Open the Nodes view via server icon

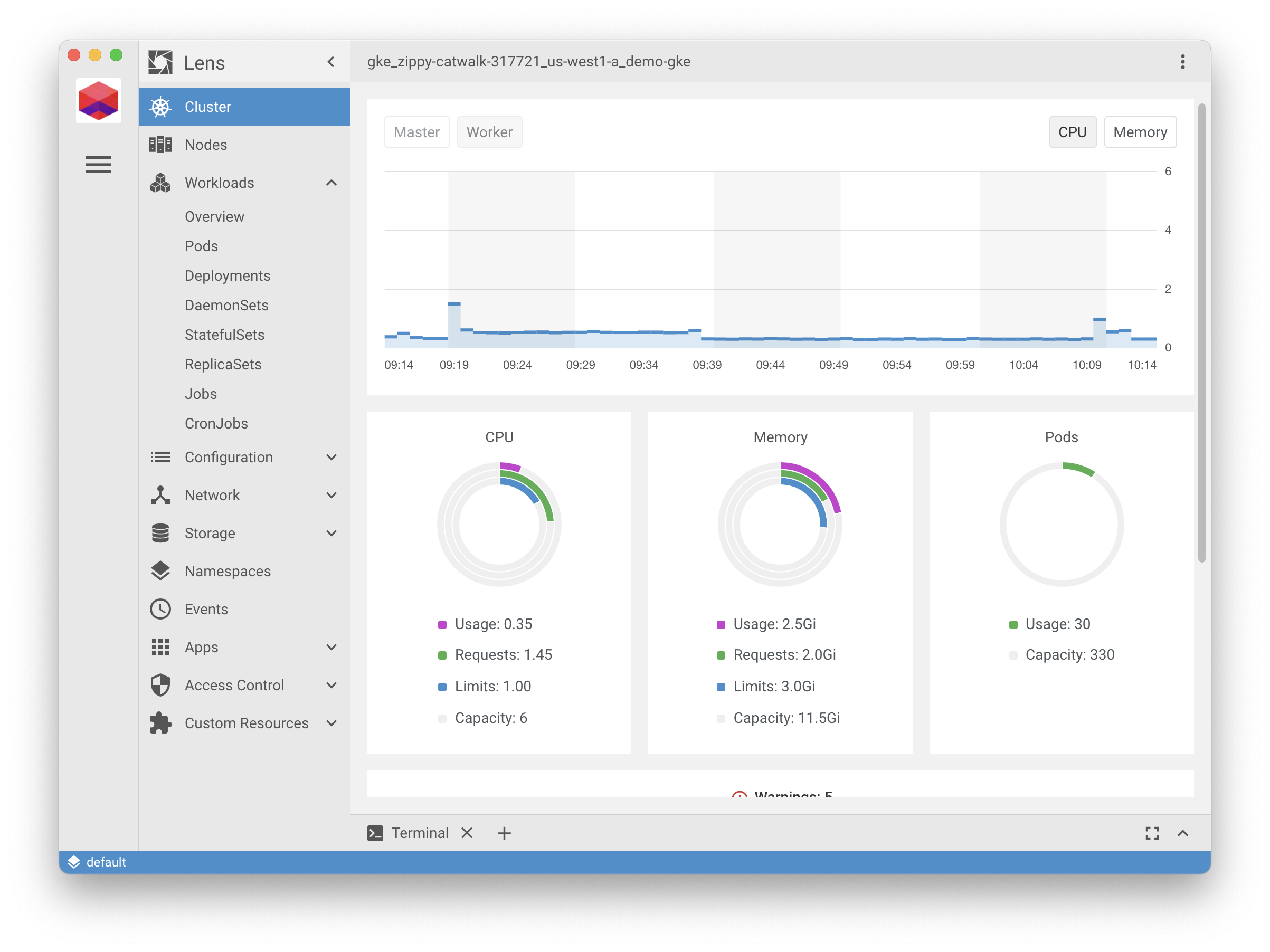tap(160, 145)
